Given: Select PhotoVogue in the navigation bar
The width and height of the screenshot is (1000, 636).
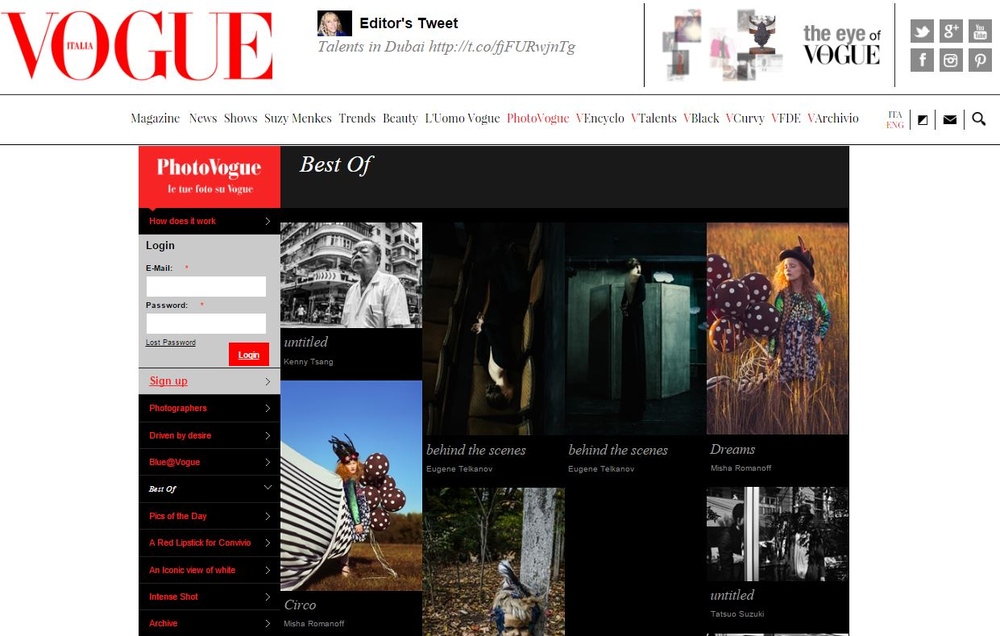Looking at the screenshot, I should [x=538, y=118].
